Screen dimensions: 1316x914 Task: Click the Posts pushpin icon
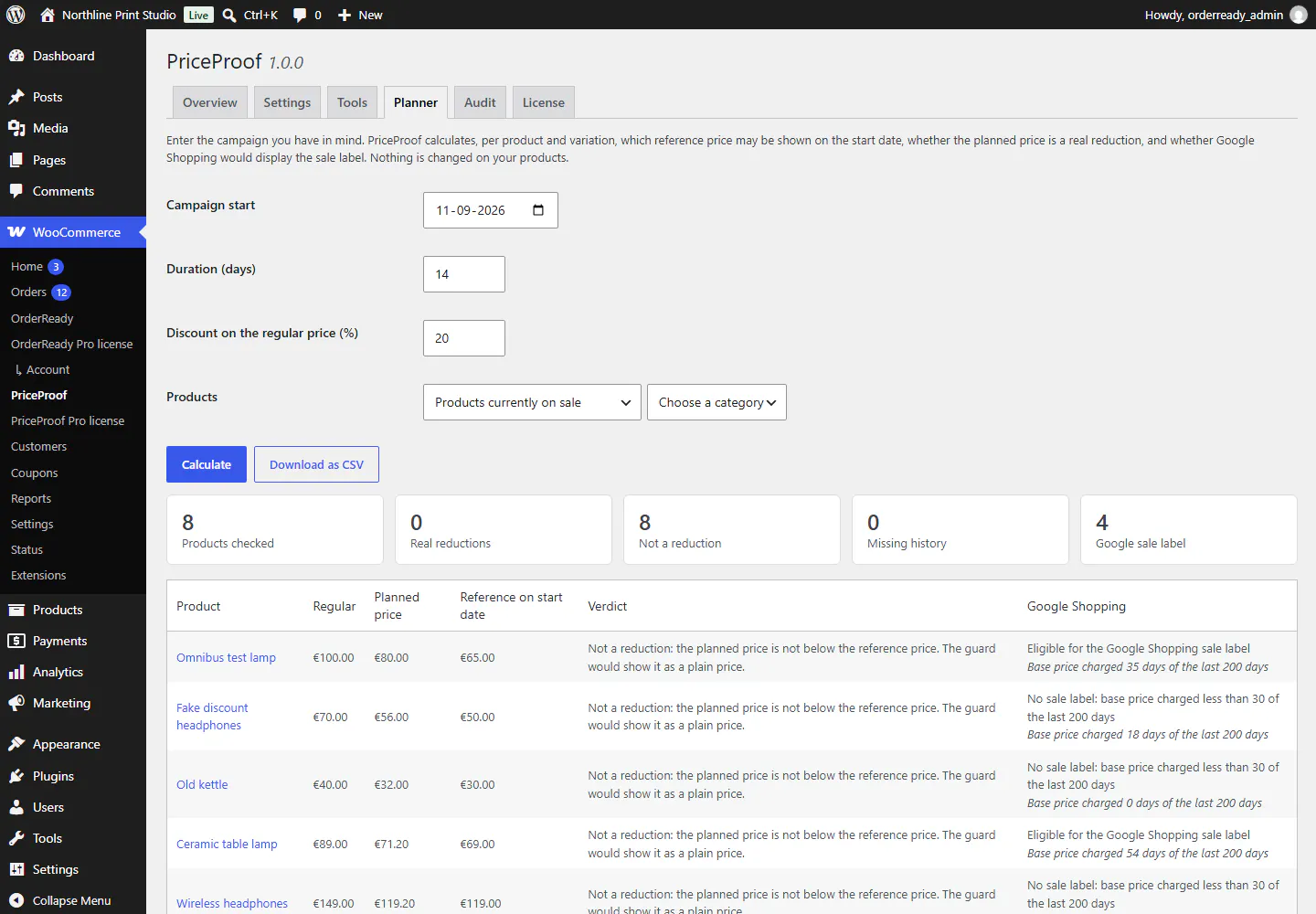pos(16,97)
